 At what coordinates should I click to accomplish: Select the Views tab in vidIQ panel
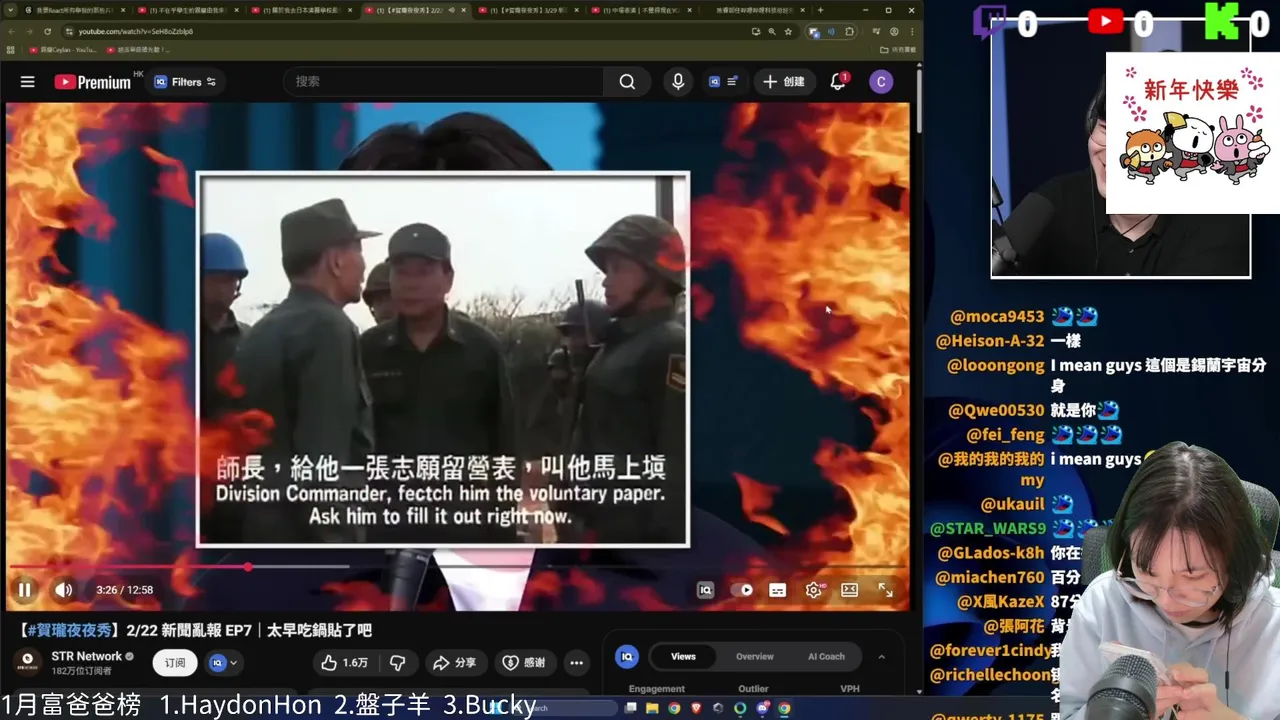point(683,656)
